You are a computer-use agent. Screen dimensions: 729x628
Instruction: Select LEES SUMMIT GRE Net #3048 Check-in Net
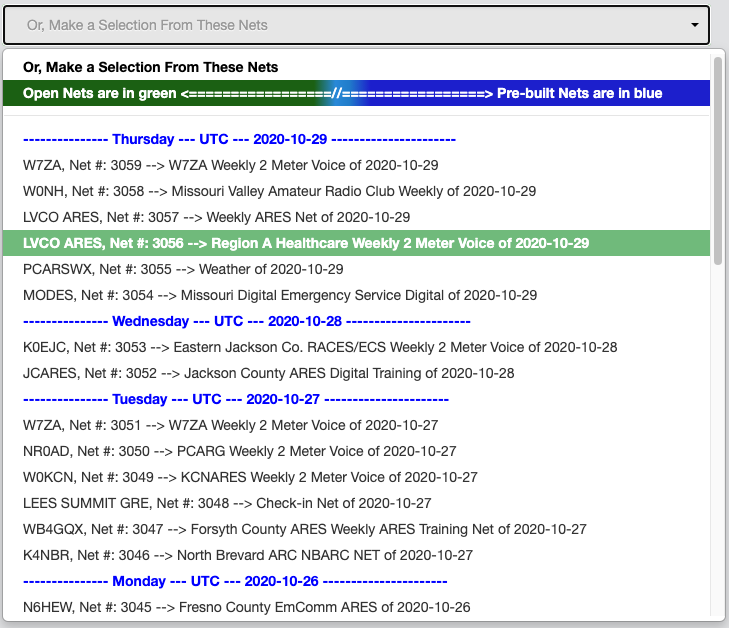pos(356,503)
